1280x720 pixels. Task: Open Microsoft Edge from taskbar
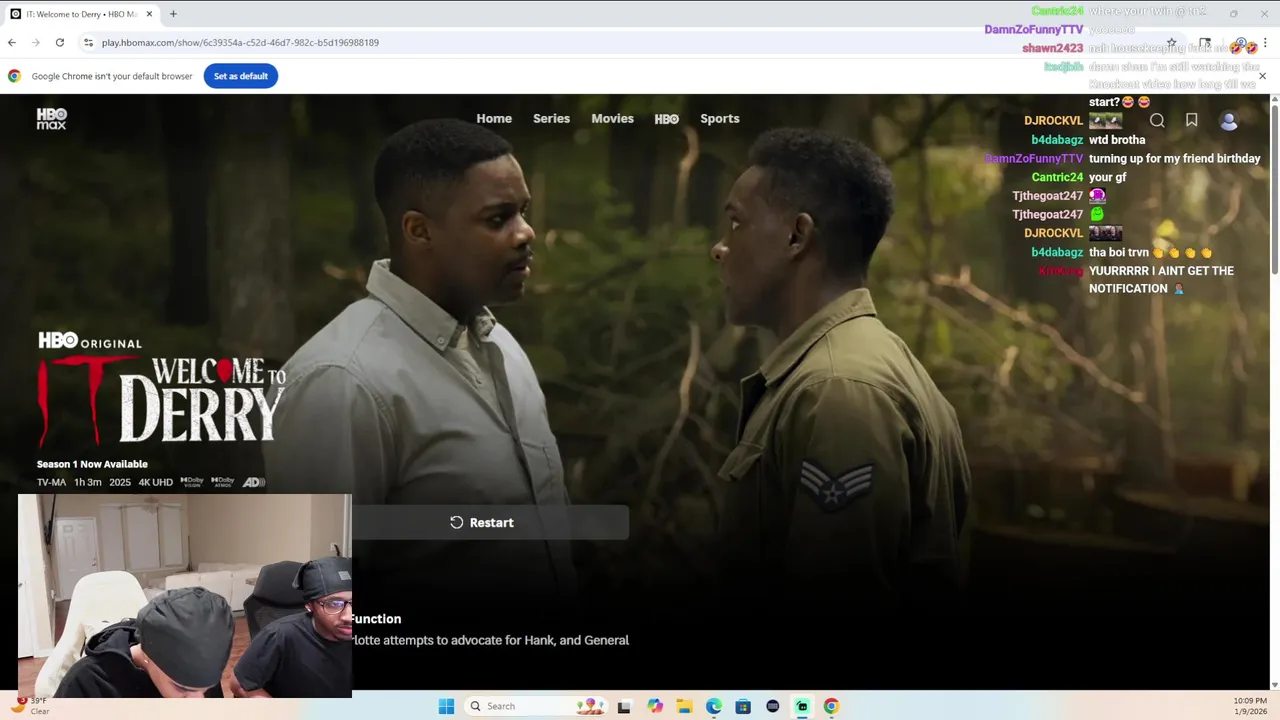714,706
